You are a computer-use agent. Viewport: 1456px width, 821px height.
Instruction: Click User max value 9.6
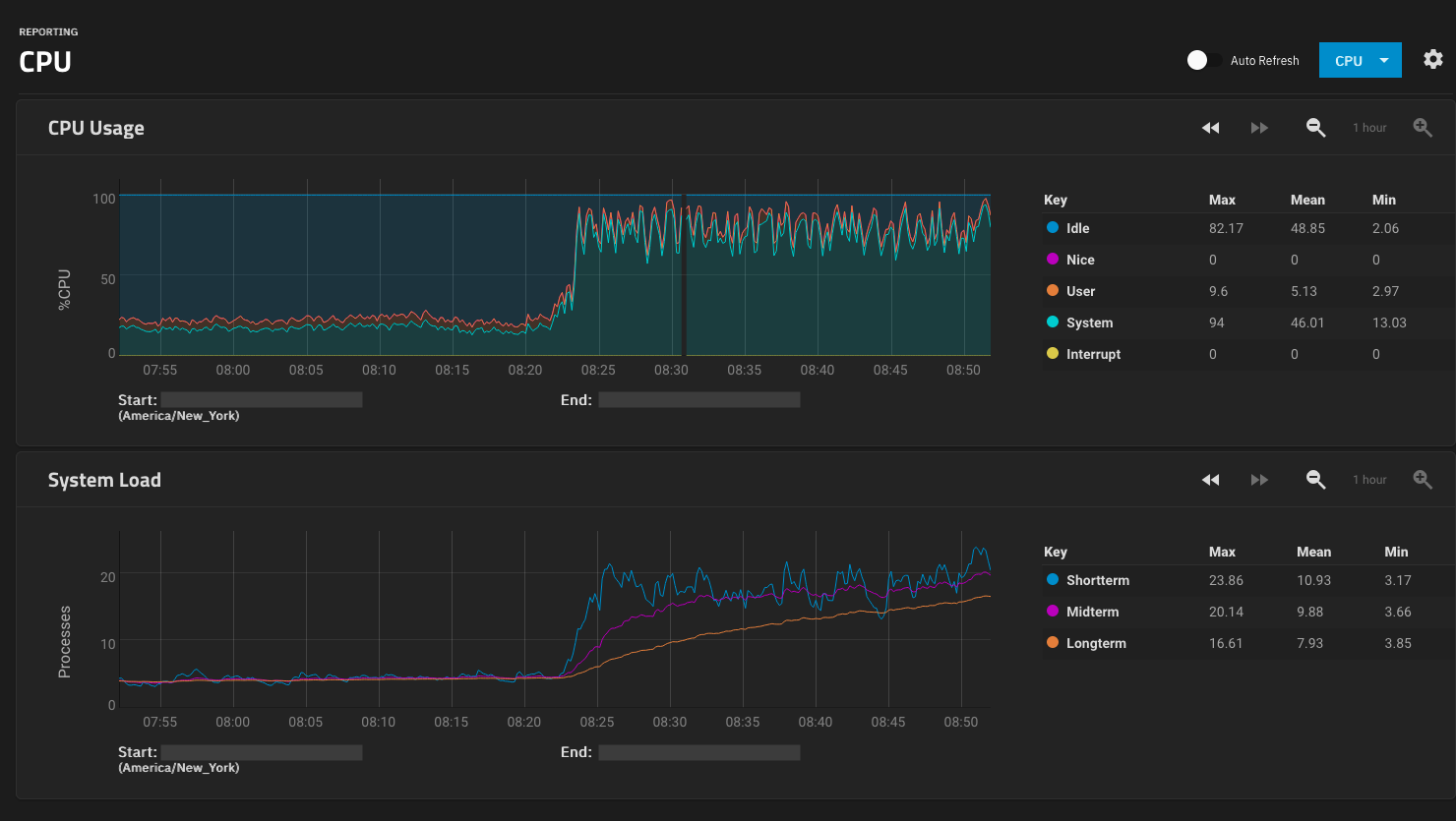tap(1219, 291)
